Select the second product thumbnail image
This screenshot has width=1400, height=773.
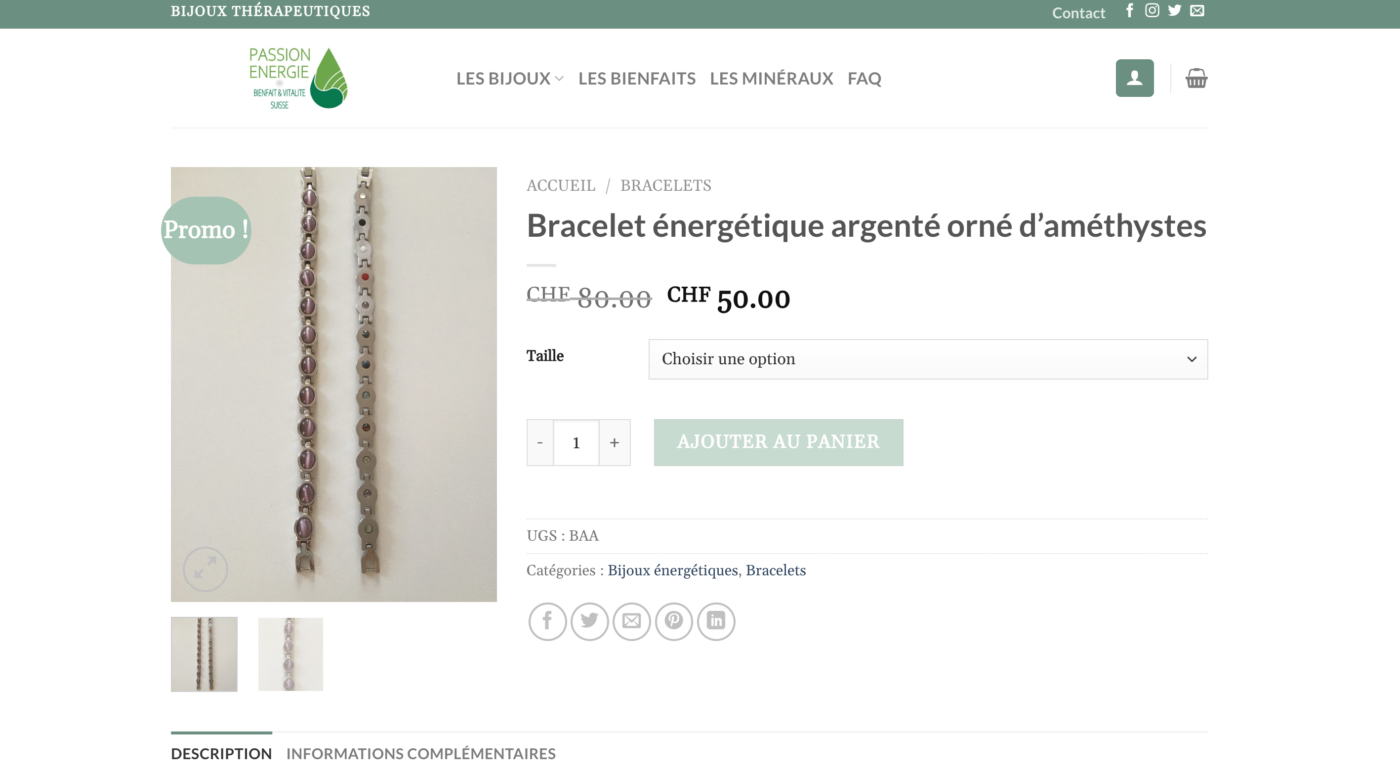(290, 654)
